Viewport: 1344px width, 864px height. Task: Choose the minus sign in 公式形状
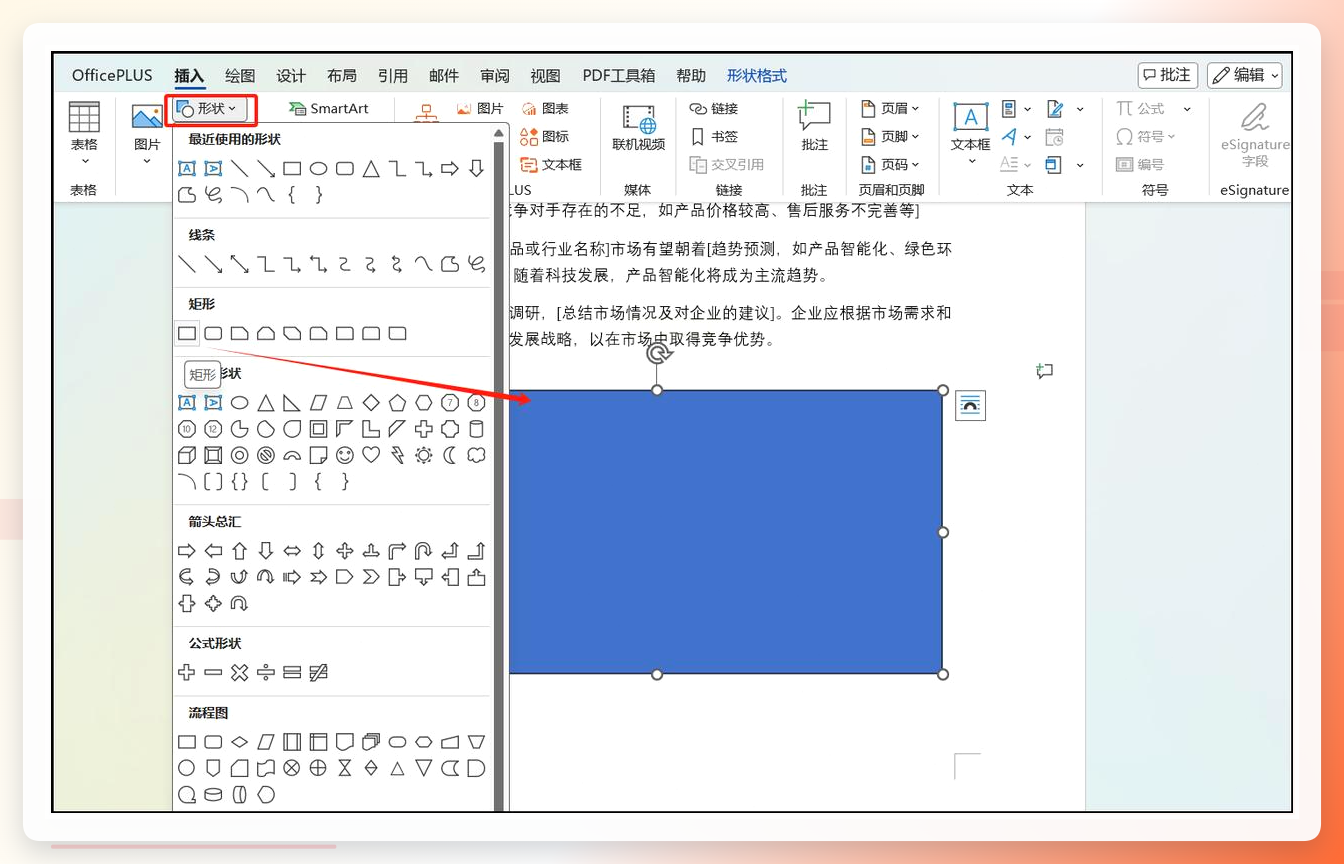(213, 672)
